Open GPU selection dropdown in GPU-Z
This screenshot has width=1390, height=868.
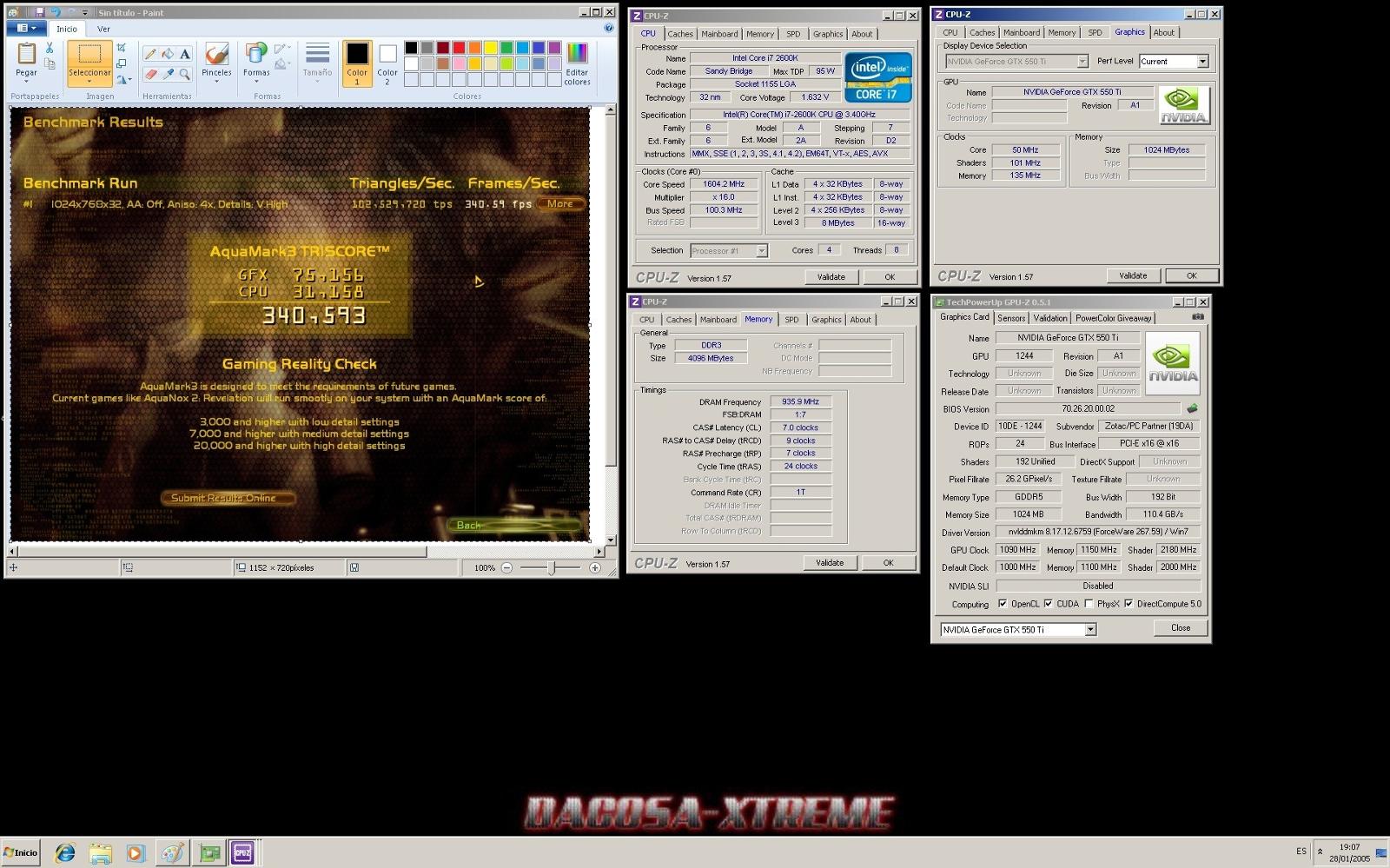pos(1090,630)
